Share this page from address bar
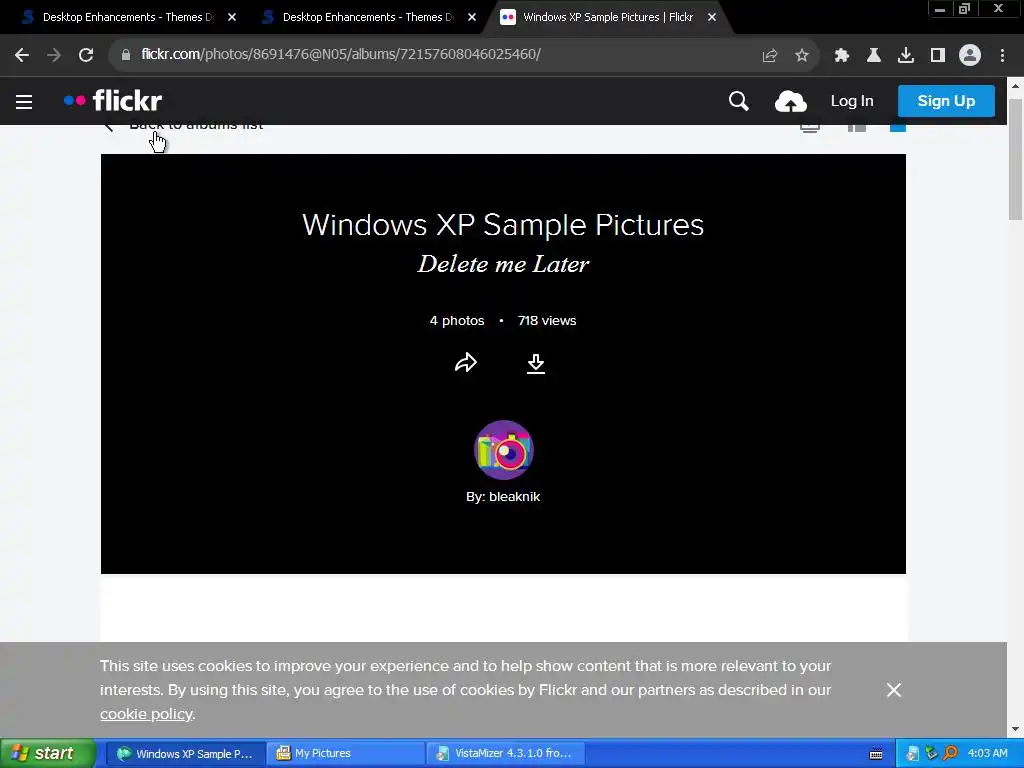 click(770, 56)
